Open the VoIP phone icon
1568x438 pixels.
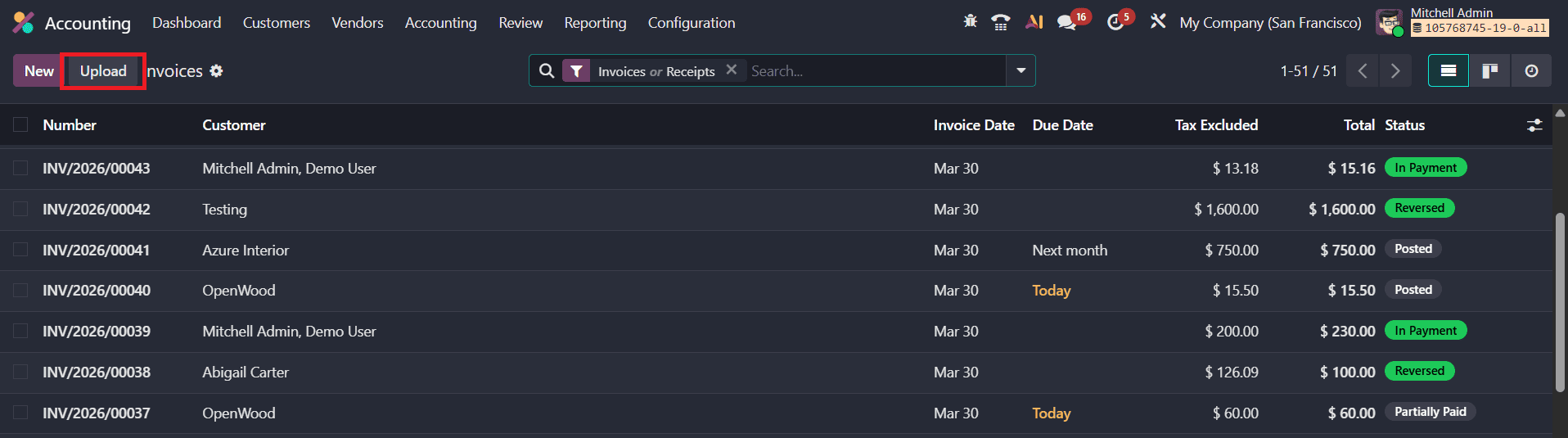coord(1000,22)
